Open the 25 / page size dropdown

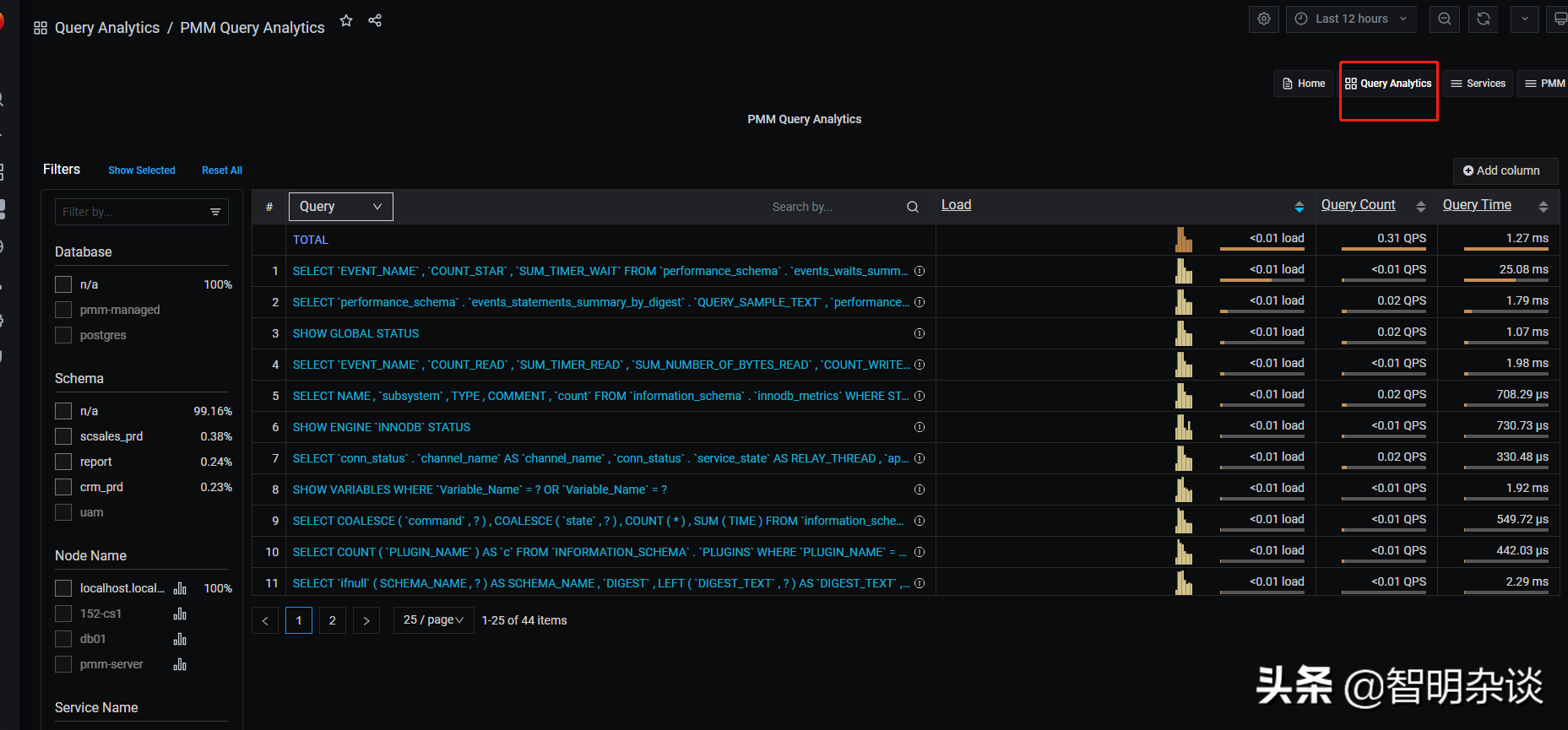(433, 620)
